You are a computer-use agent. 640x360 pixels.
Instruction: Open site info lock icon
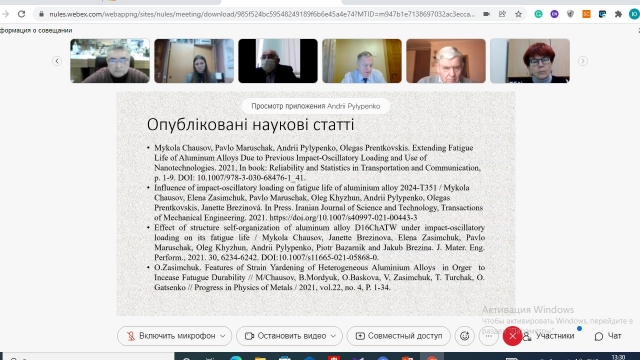41,14
